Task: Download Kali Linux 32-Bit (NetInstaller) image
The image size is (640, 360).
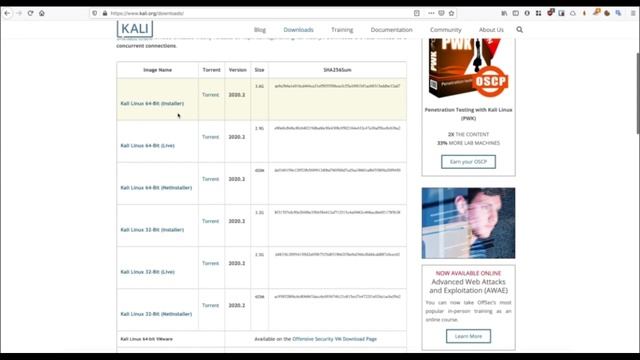Action: click(x=156, y=314)
